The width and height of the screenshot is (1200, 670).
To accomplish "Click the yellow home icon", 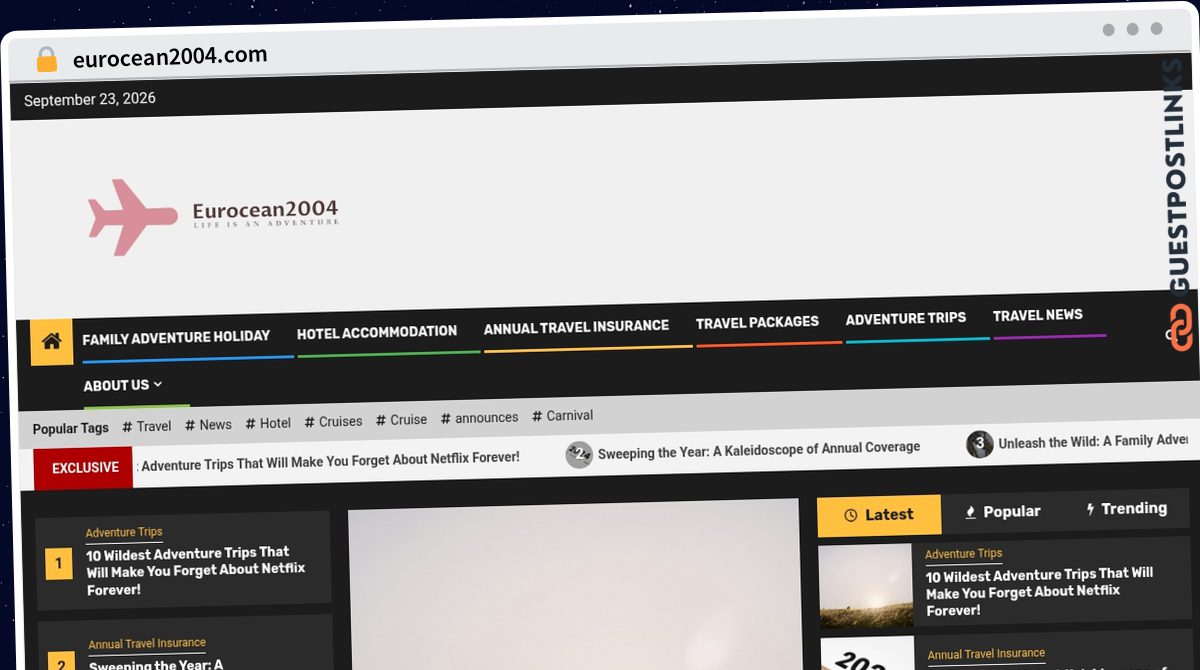I will pos(52,342).
